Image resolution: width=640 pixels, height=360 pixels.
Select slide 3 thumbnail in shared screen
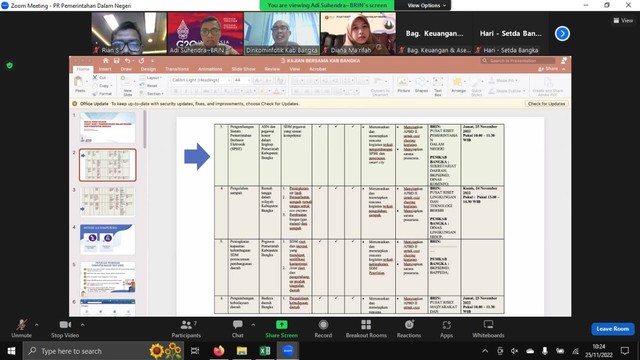click(108, 202)
